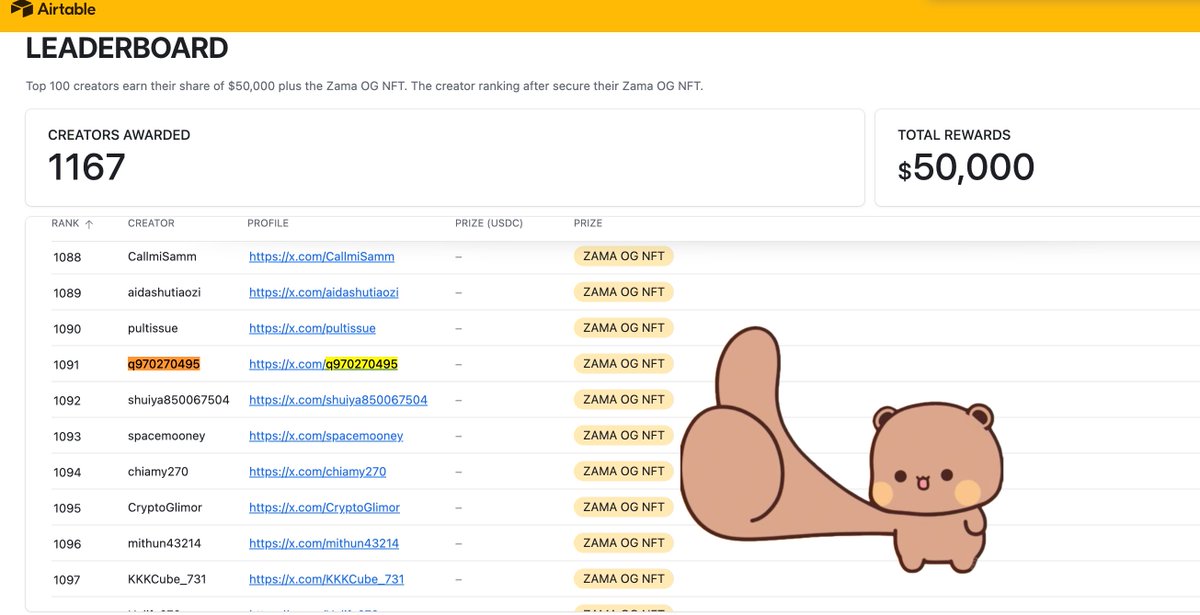The height and width of the screenshot is (615, 1200).
Task: Open the x.com/CryptoGlimor profile link
Action: (x=324, y=508)
